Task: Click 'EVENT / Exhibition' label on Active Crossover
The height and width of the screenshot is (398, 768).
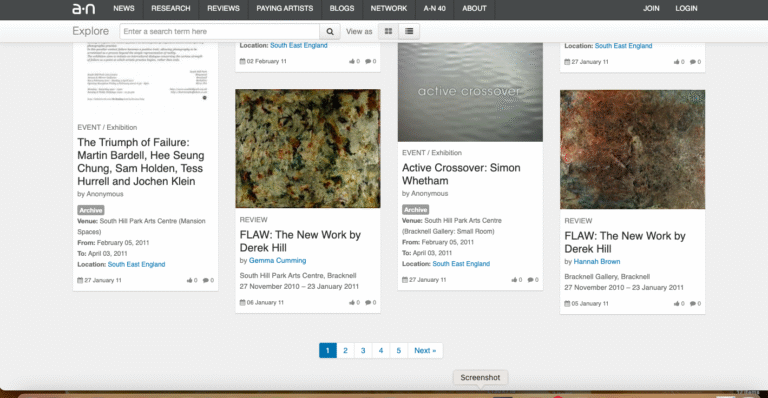Action: pos(432,153)
